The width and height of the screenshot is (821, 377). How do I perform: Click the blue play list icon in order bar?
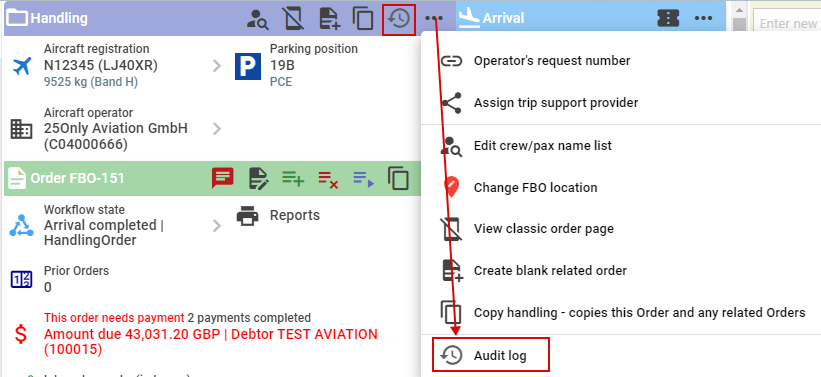click(x=363, y=179)
